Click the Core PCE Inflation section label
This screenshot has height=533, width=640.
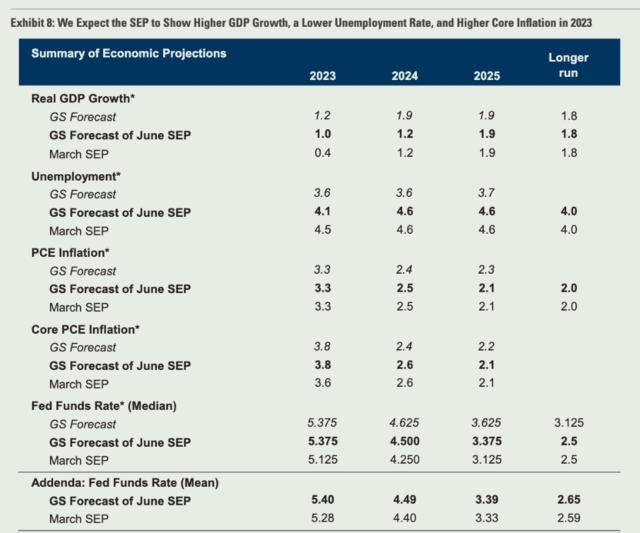pos(85,329)
